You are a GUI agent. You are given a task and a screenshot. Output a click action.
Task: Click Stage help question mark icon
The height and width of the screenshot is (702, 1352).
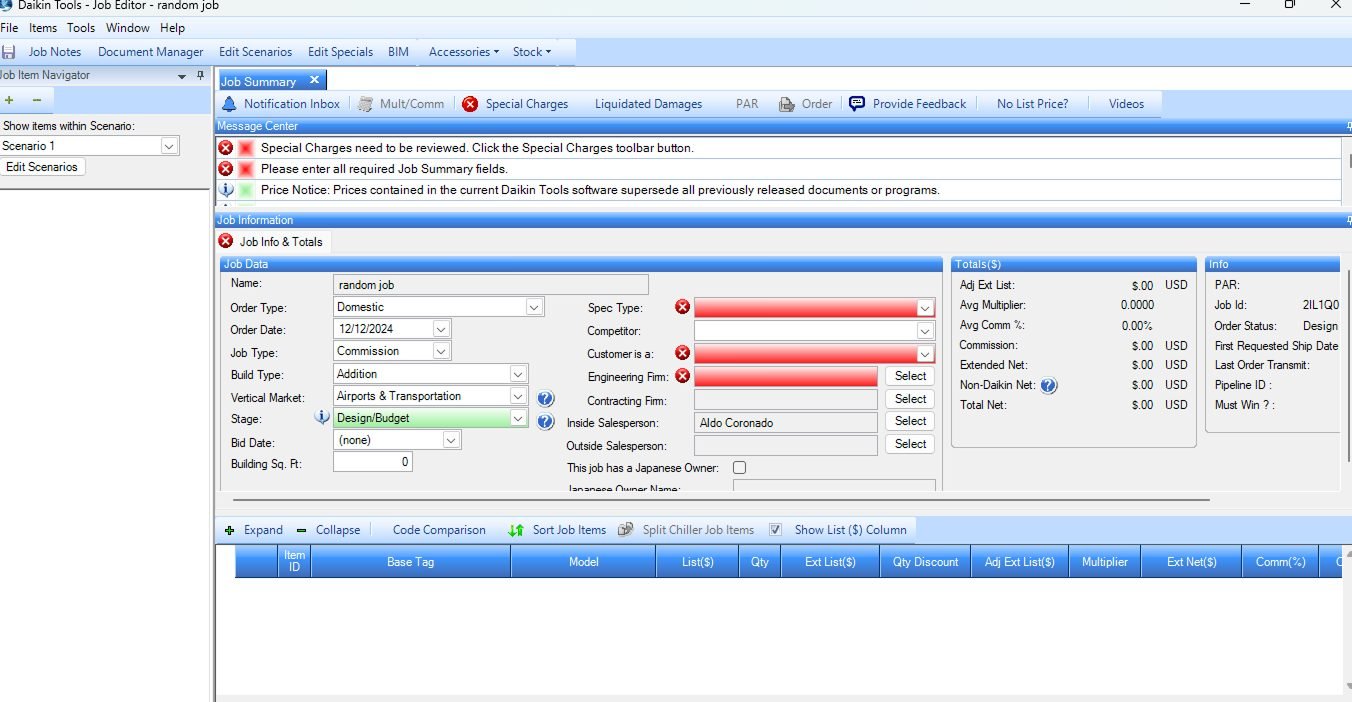coord(545,422)
